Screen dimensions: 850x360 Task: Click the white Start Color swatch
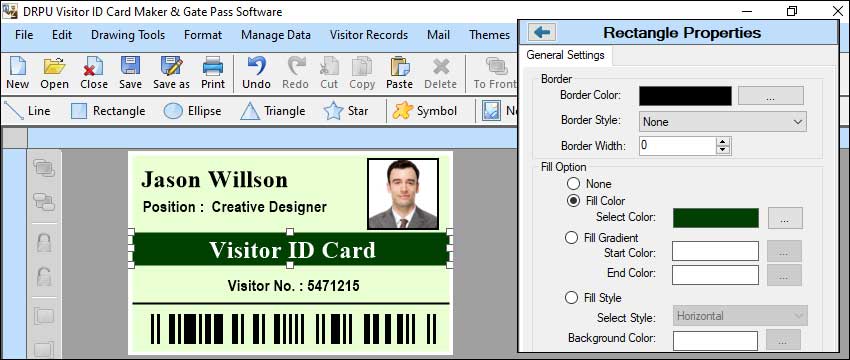click(x=715, y=252)
